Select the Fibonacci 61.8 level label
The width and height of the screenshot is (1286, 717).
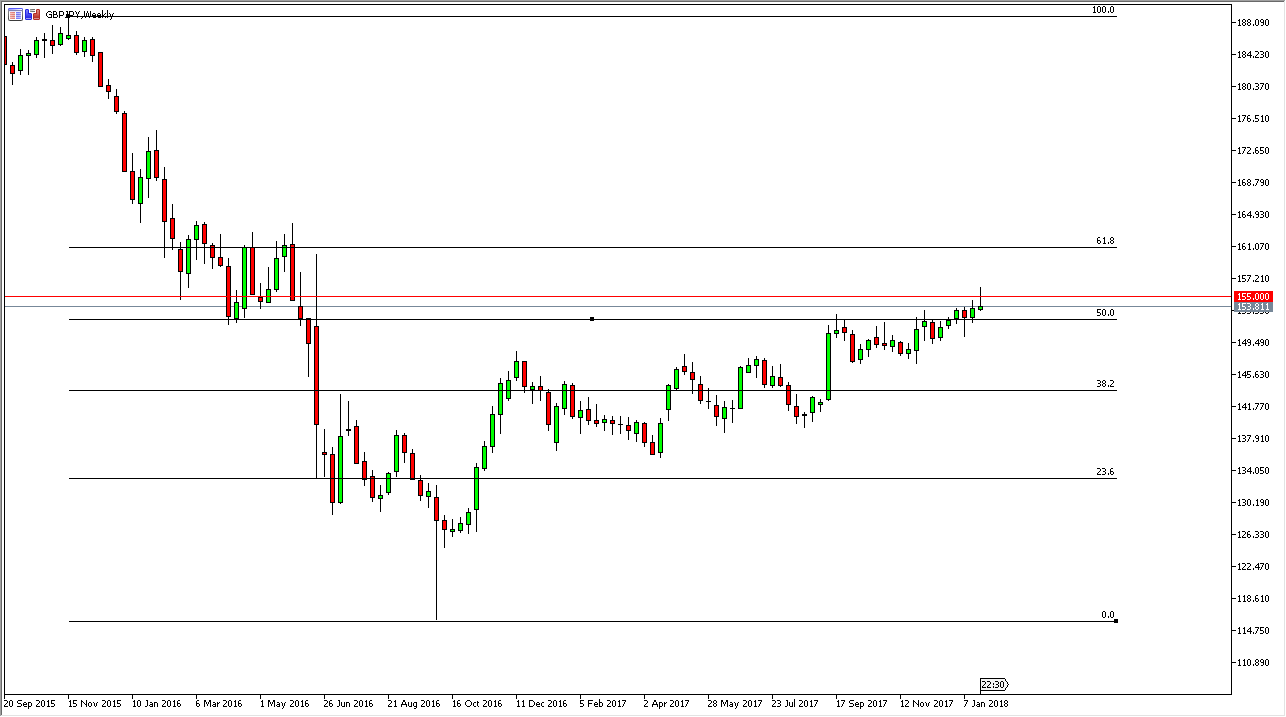coord(1105,241)
